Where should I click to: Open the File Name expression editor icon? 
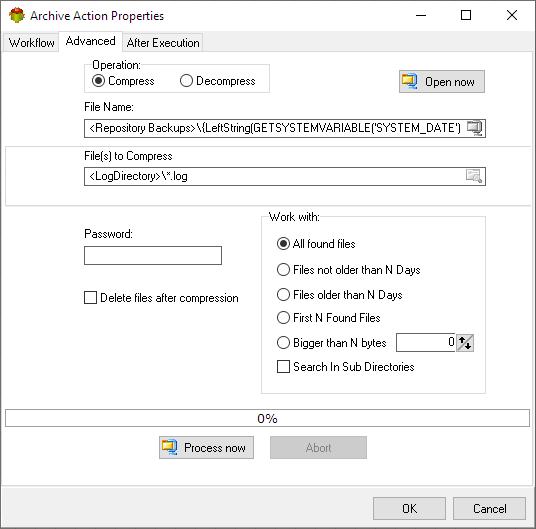[475, 128]
